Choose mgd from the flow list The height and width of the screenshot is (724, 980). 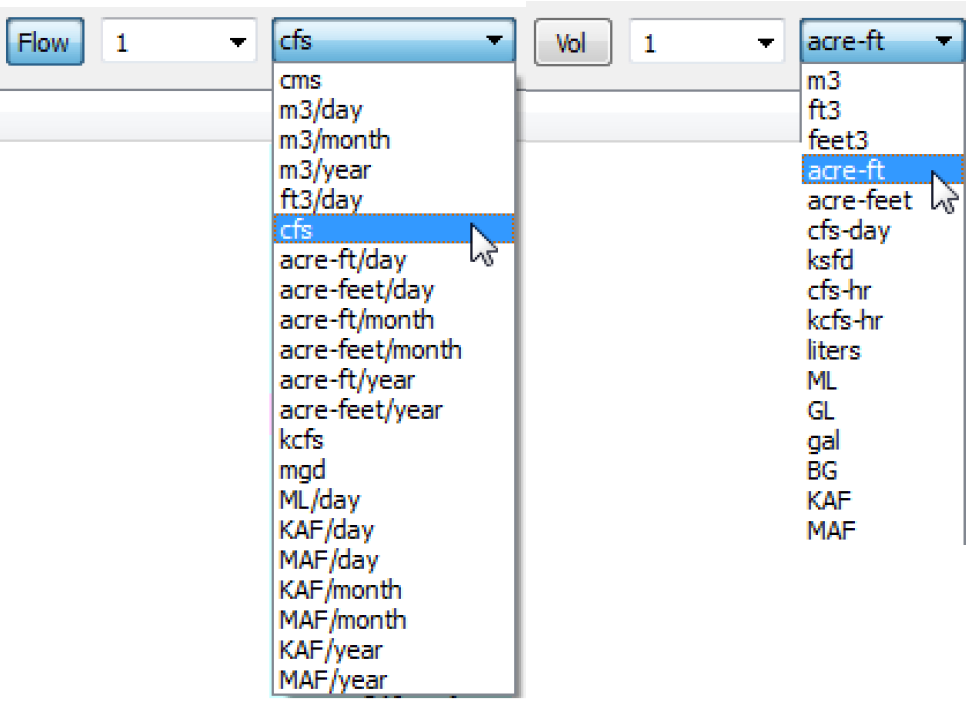pos(302,470)
